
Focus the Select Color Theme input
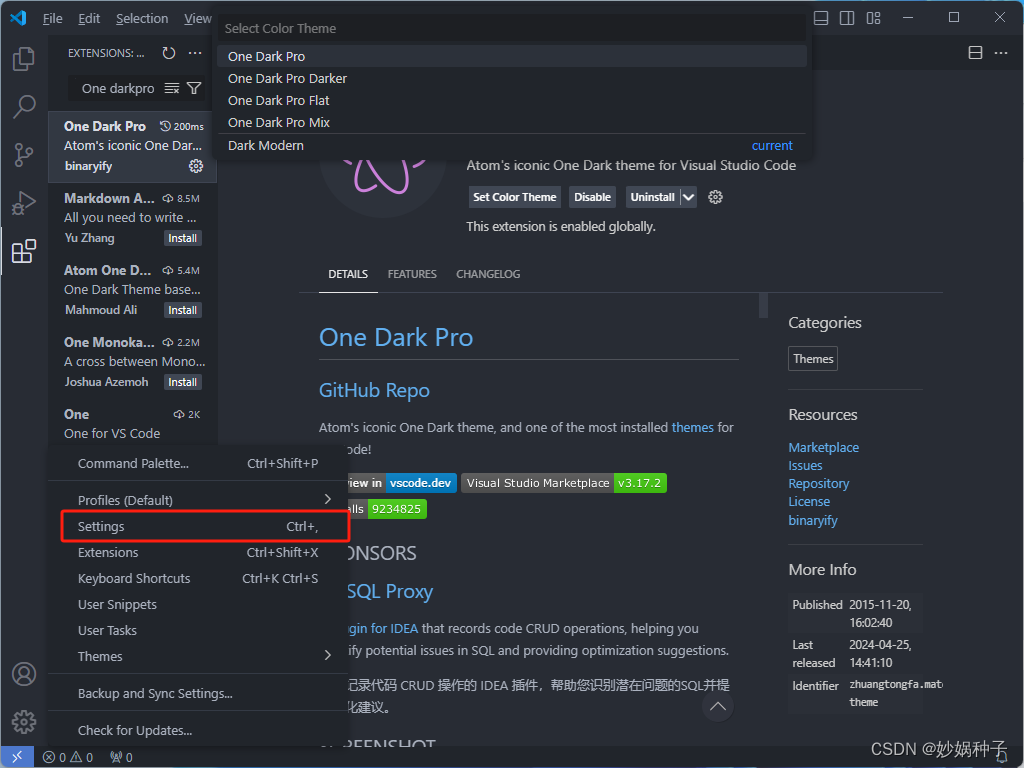512,29
